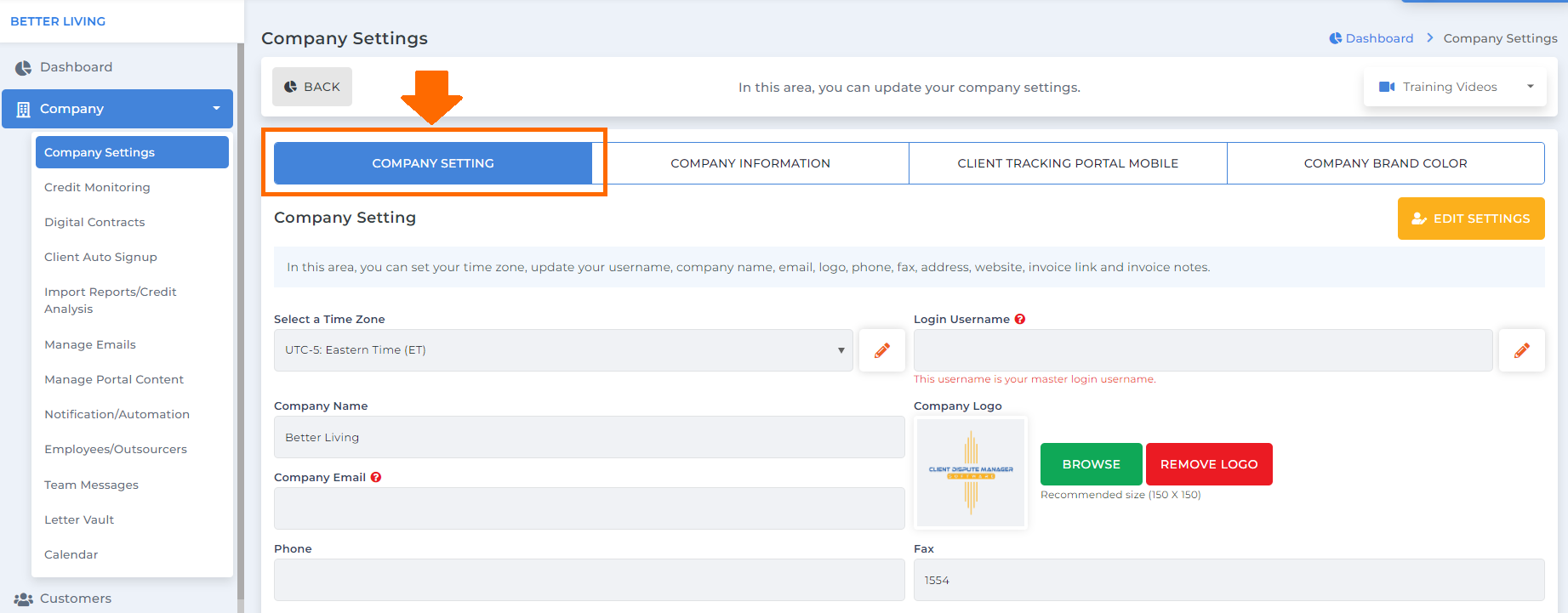Click into the Fax field
Image resolution: width=1568 pixels, height=613 pixels.
click(x=1229, y=580)
